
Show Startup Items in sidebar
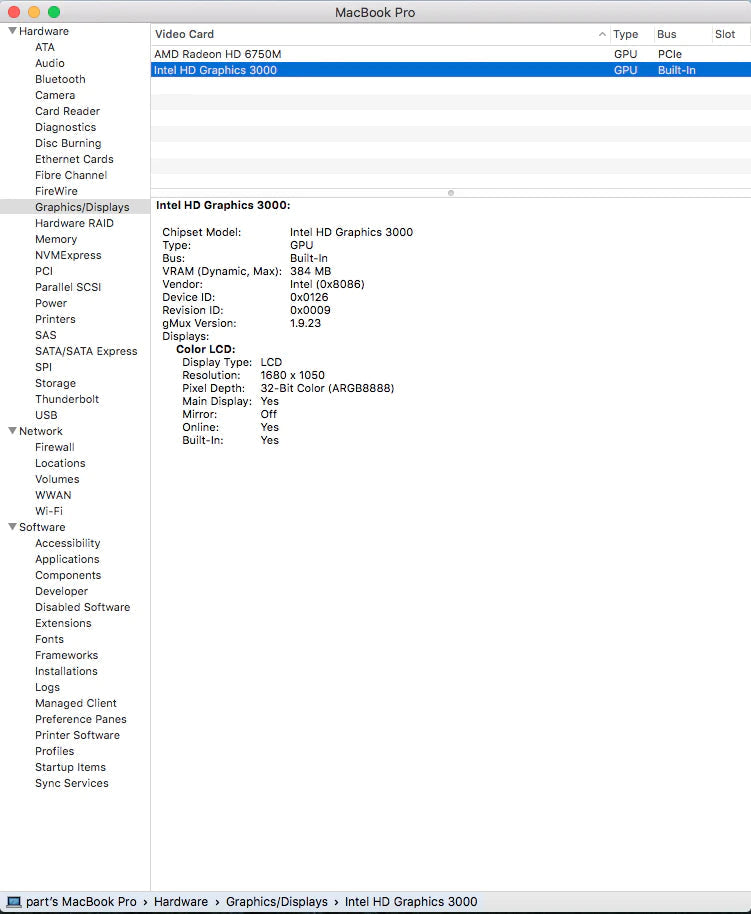tap(70, 767)
